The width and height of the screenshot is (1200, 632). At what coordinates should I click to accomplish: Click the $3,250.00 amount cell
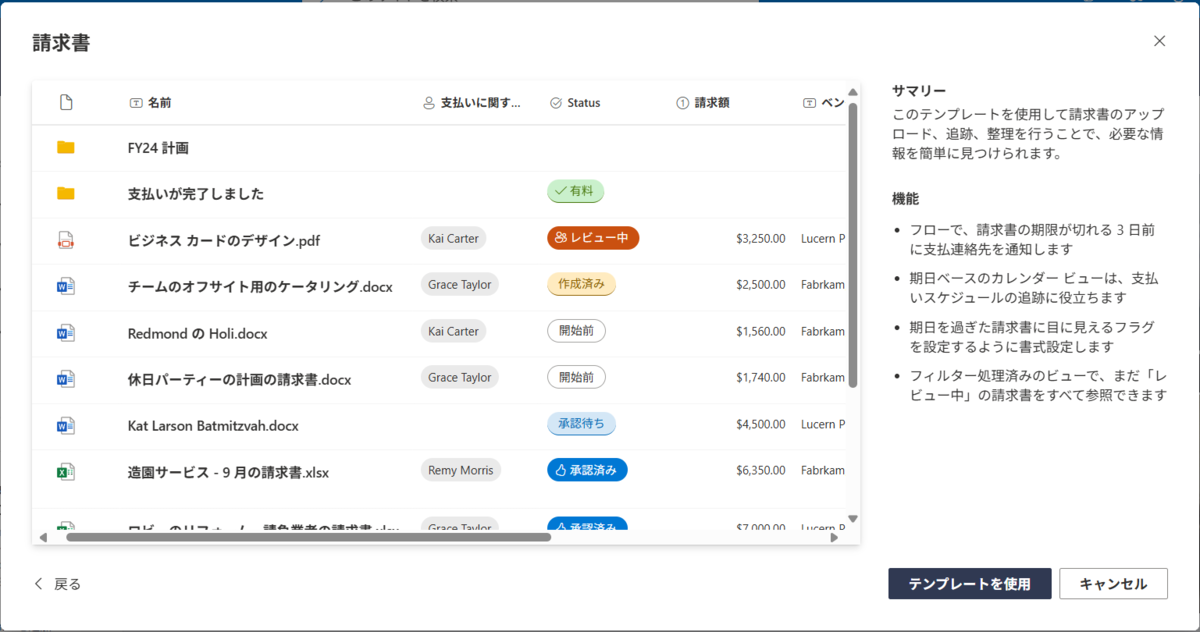(760, 239)
